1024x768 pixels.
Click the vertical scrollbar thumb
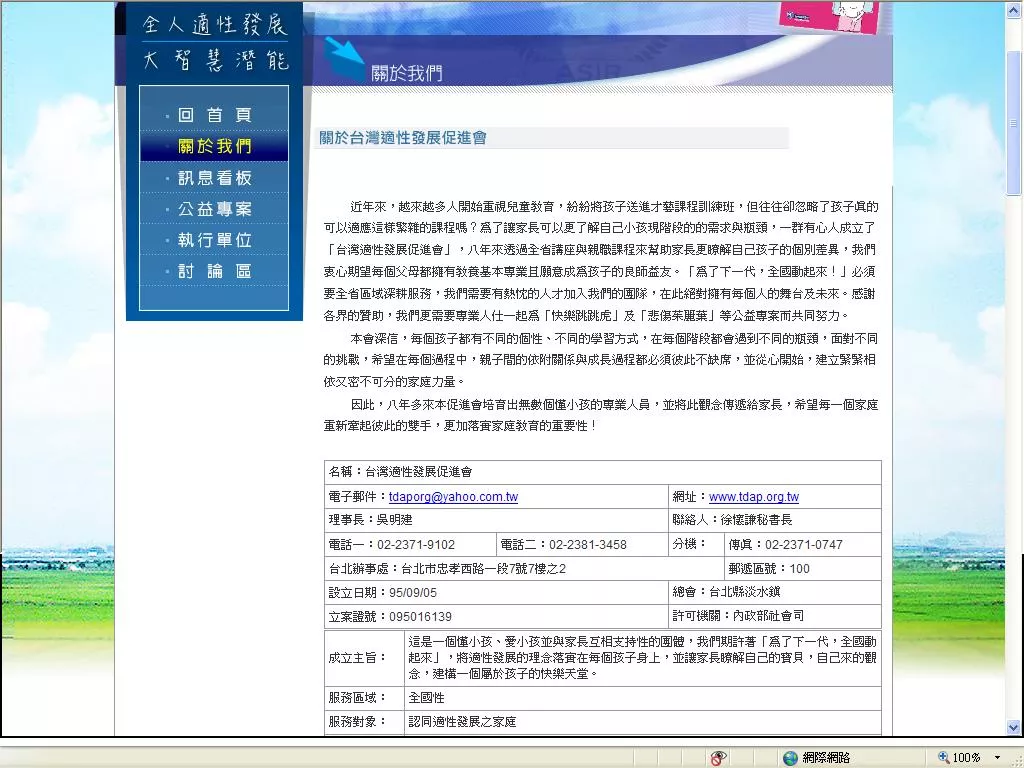1014,123
